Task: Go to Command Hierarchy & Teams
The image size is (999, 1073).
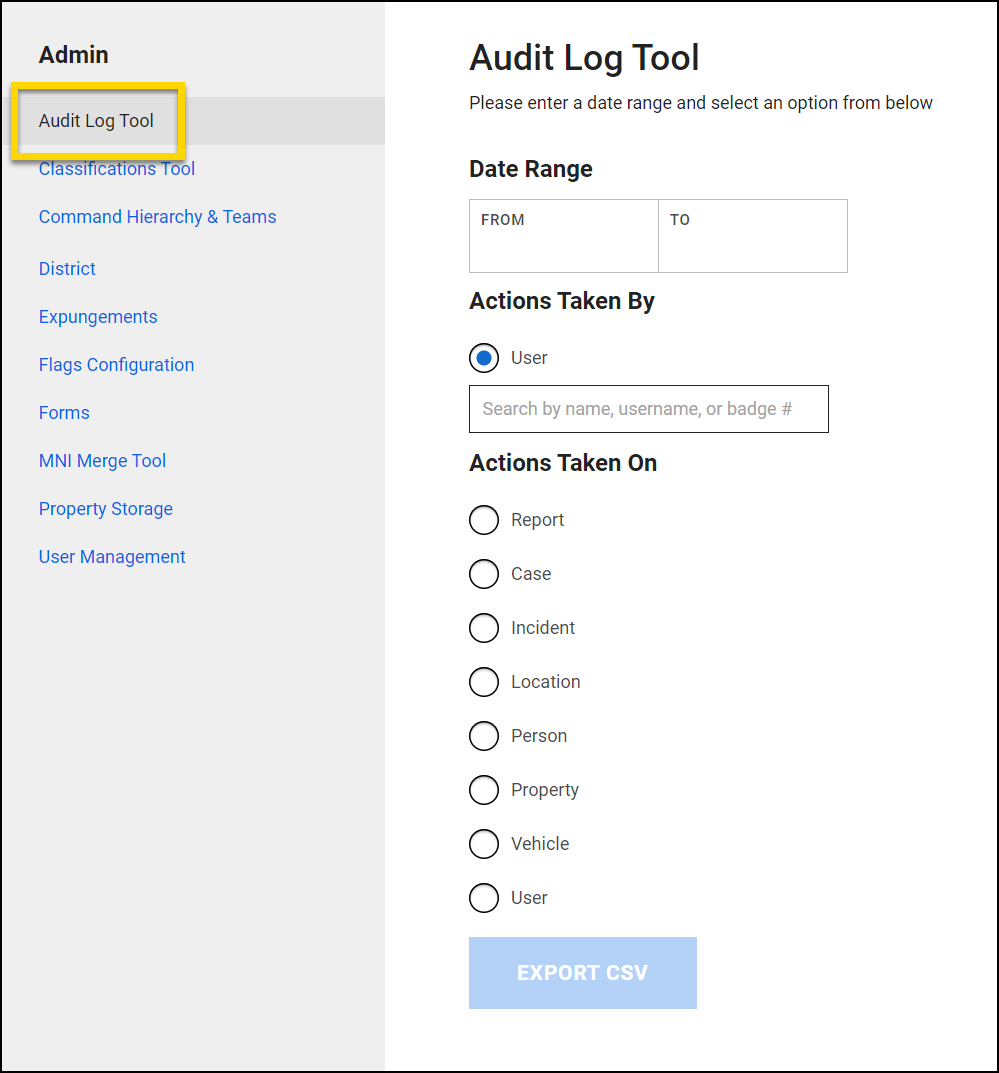Action: point(157,217)
